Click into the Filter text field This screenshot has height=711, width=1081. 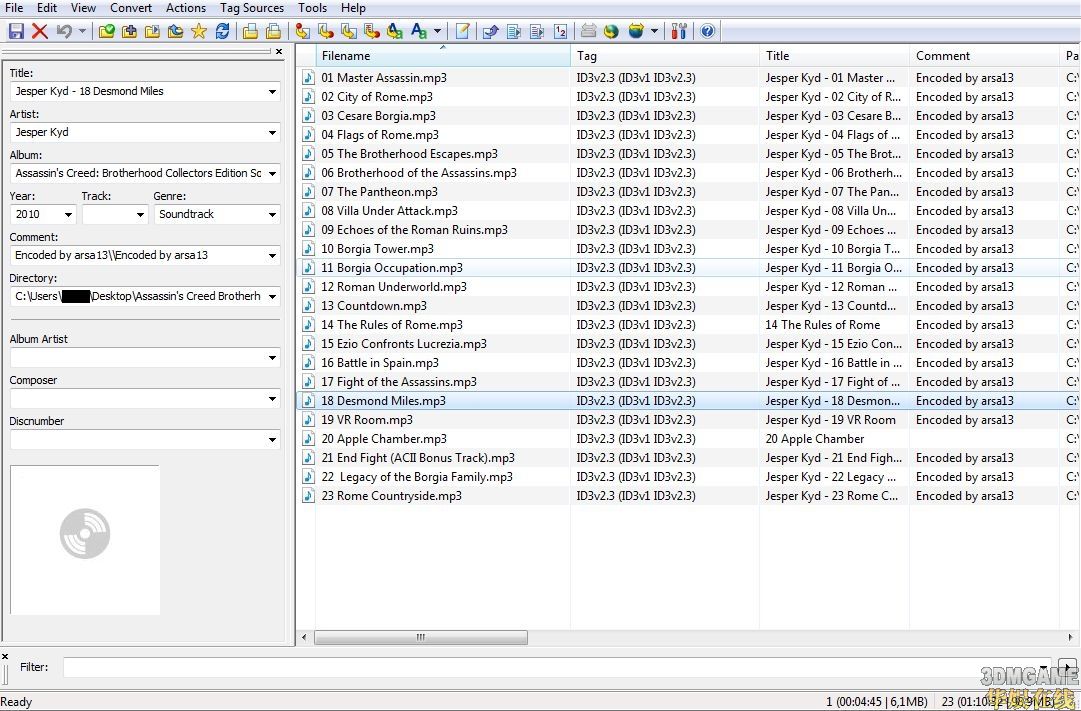[x=550, y=667]
